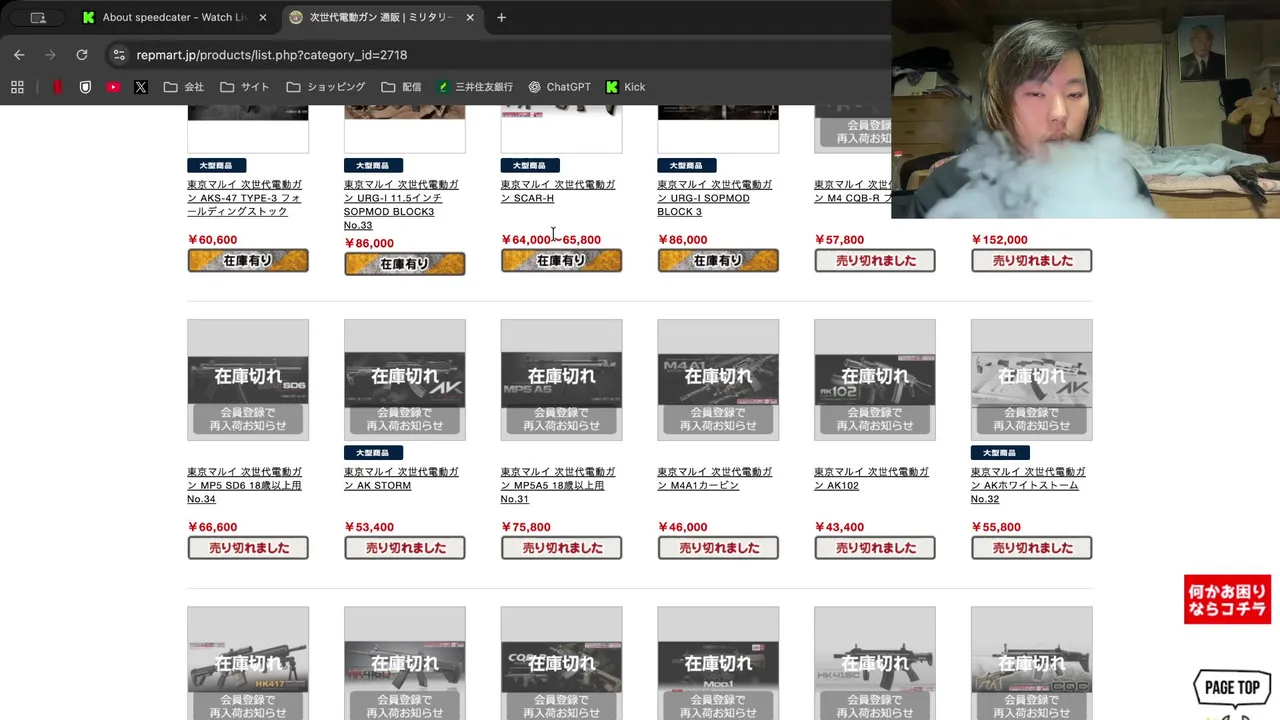Open MP5 SD6 product thumbnail

click(x=248, y=380)
